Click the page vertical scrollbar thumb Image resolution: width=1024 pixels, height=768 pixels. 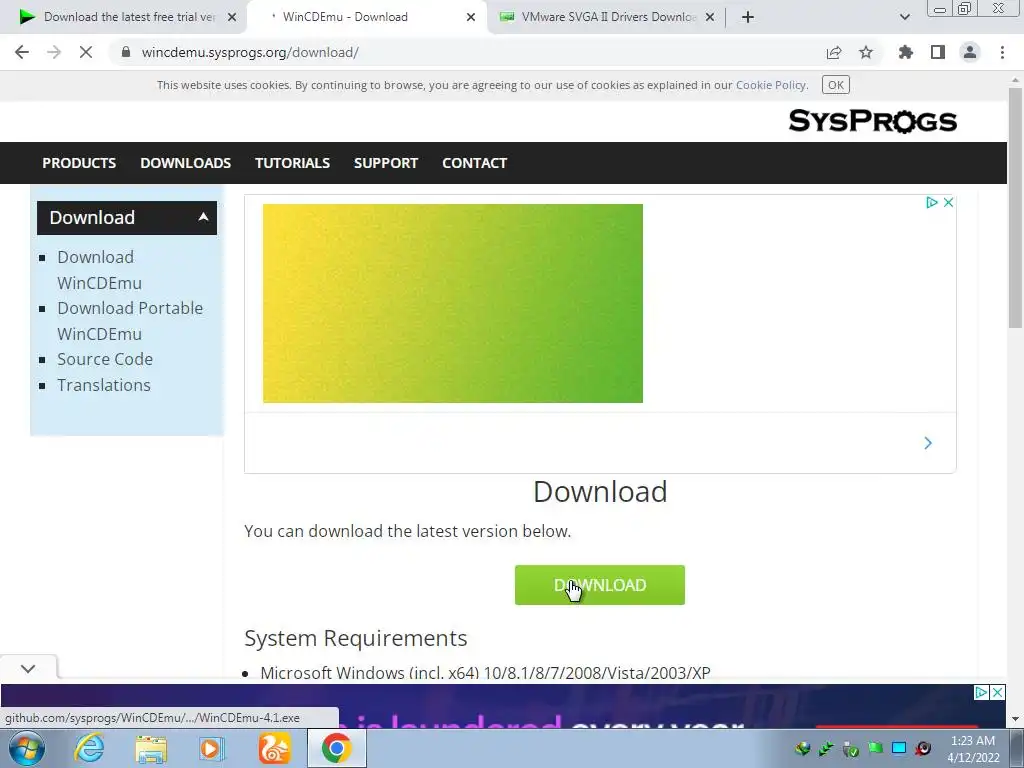[1015, 208]
